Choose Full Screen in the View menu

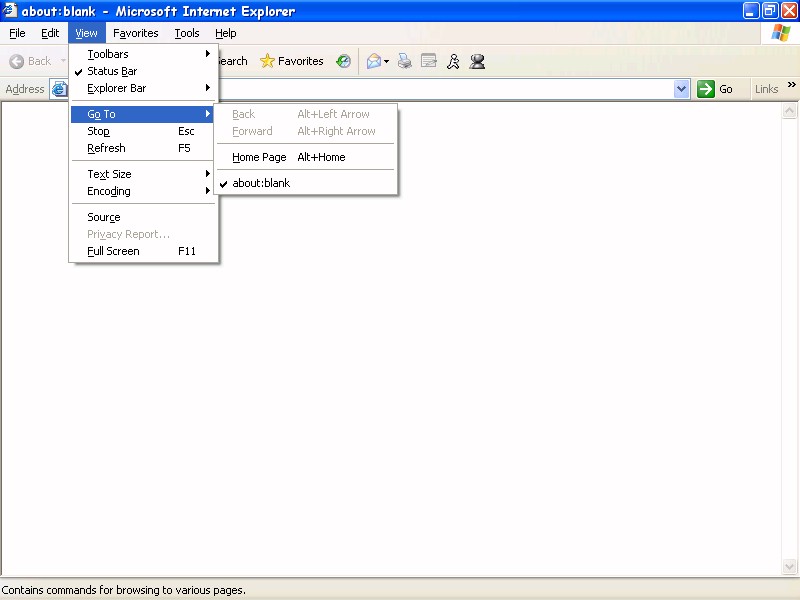[144, 252]
